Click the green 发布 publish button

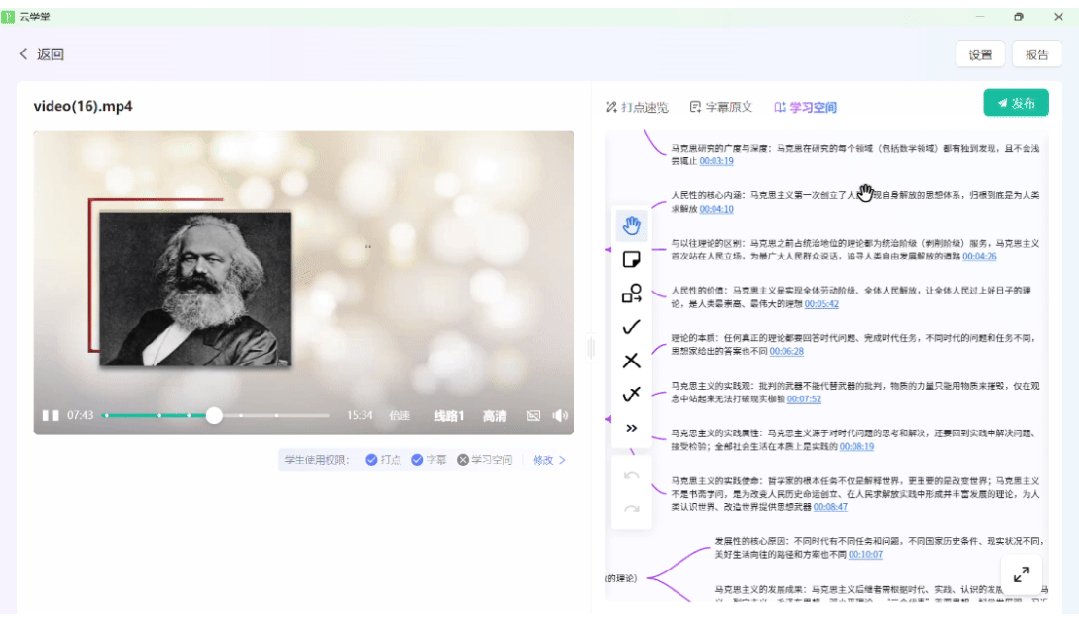1016,103
